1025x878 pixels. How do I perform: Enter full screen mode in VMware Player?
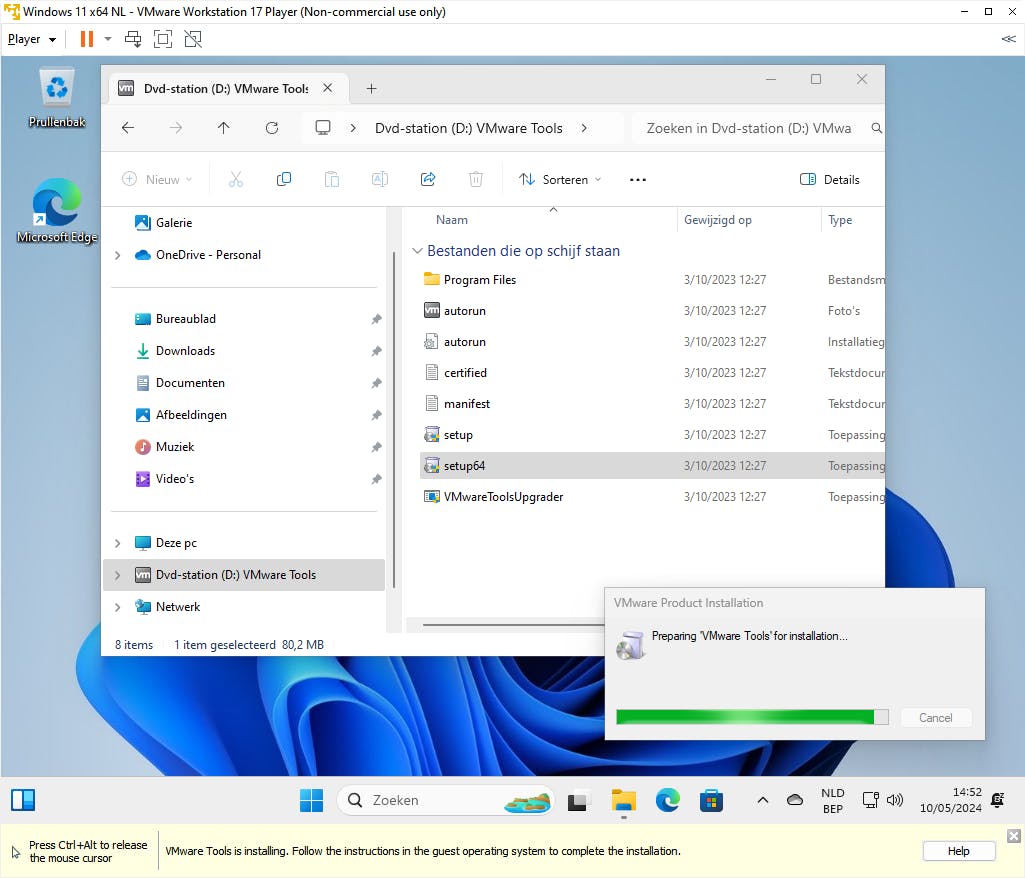(x=163, y=39)
